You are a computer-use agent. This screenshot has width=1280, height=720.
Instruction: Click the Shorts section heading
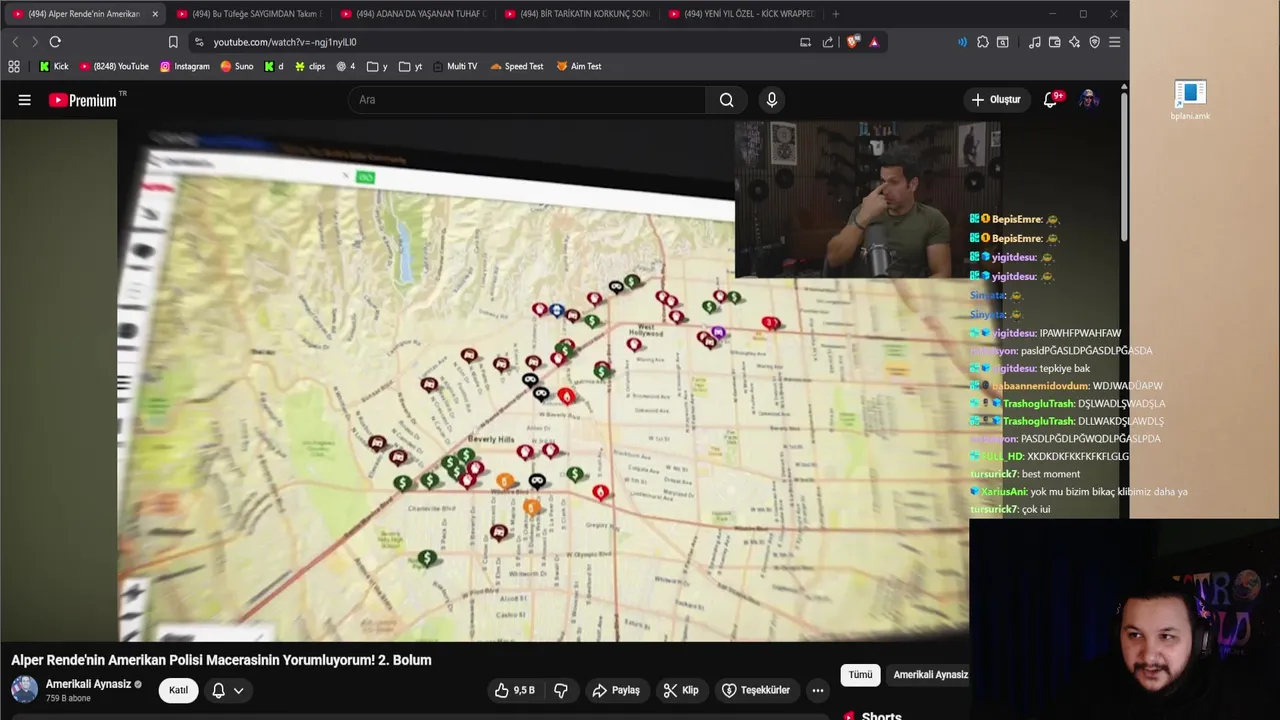[881, 716]
